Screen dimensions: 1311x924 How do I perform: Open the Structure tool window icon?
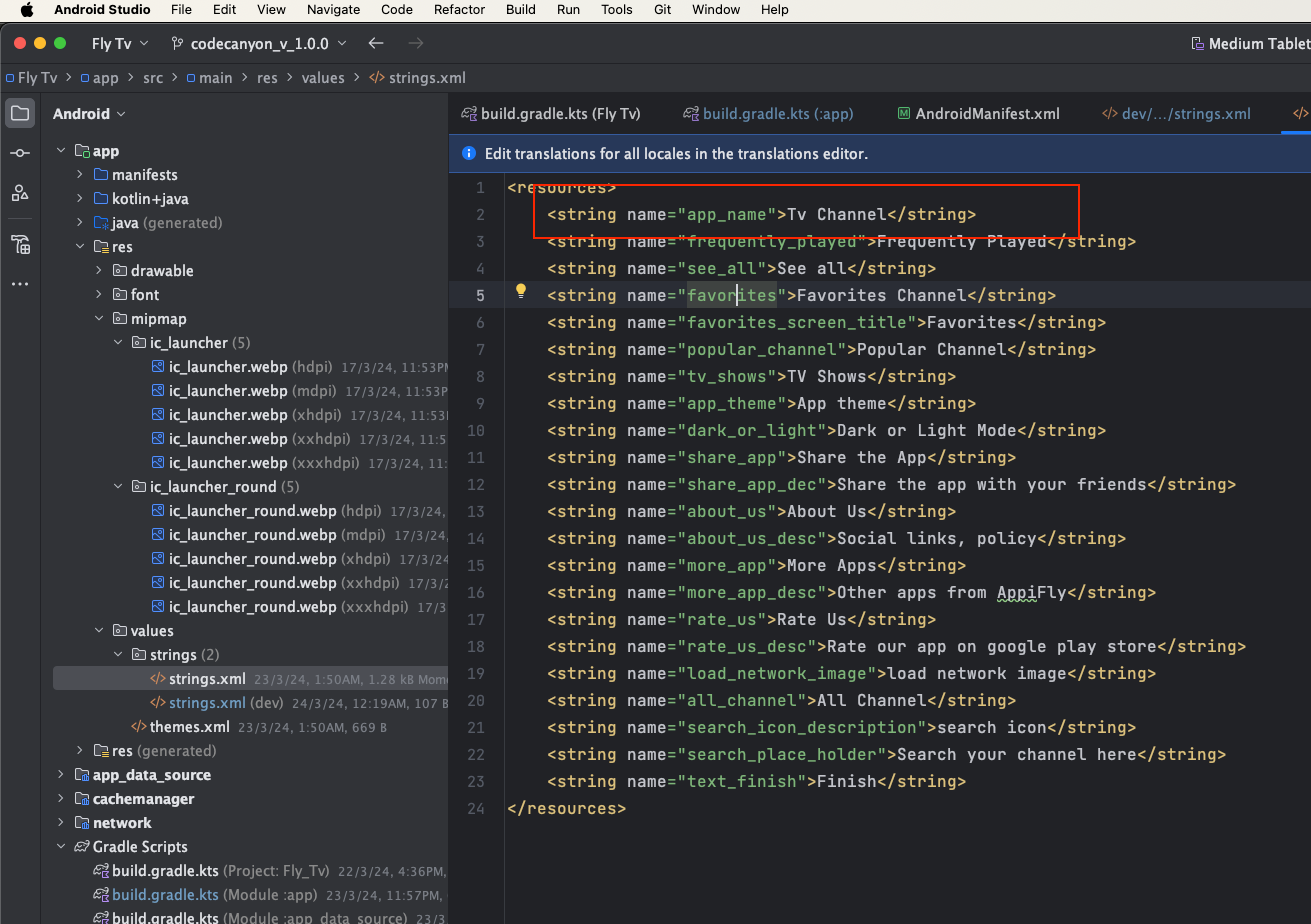coord(20,193)
